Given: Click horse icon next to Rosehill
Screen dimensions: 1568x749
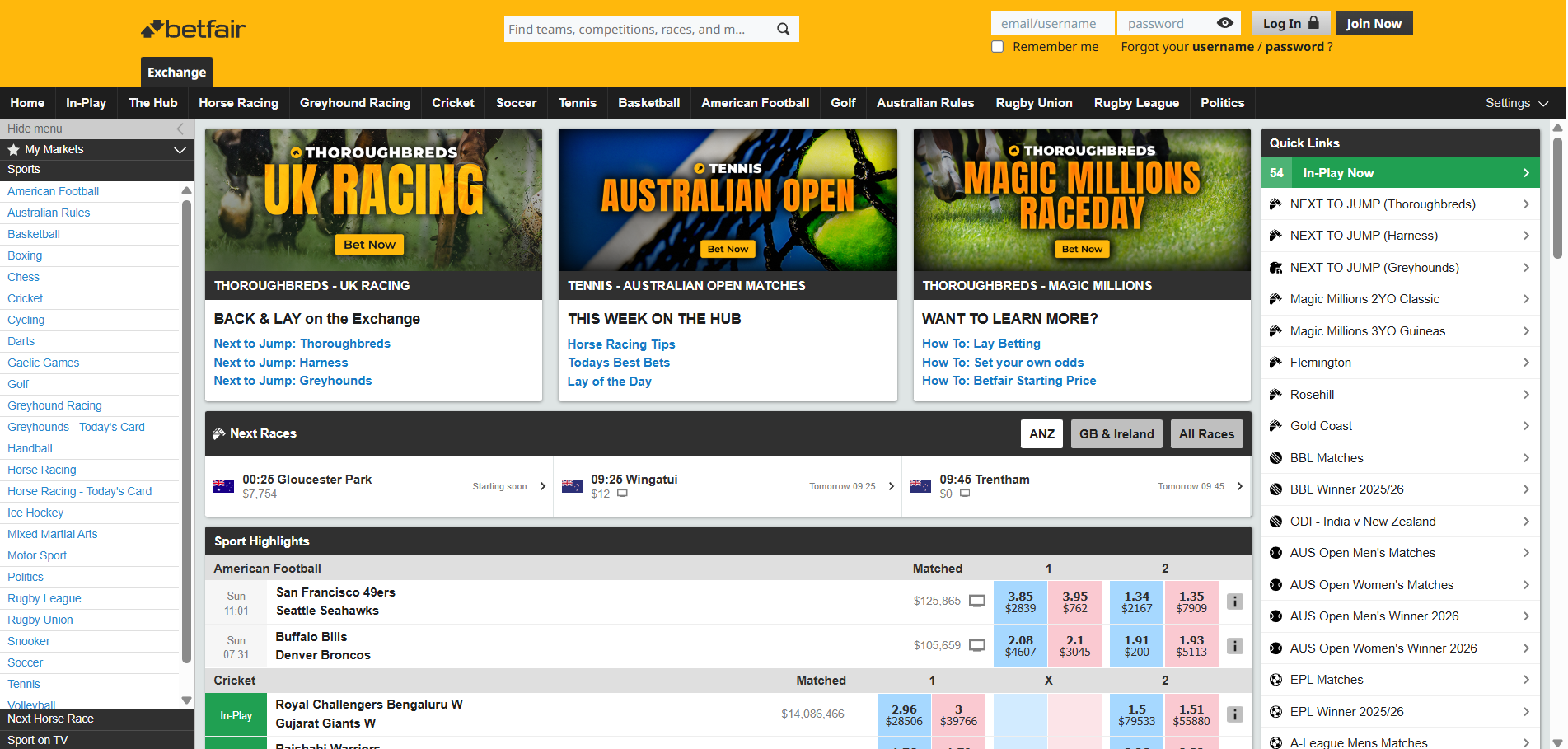Looking at the screenshot, I should 1275,395.
